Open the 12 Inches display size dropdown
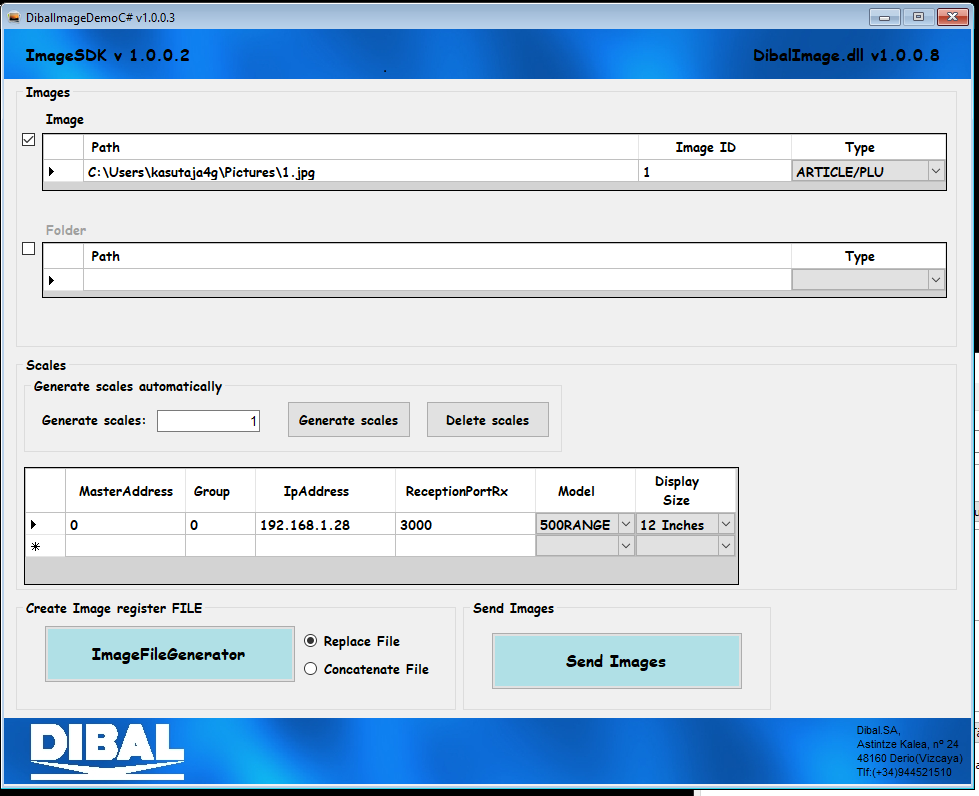Screen dimensions: 979x796 click(x=726, y=524)
